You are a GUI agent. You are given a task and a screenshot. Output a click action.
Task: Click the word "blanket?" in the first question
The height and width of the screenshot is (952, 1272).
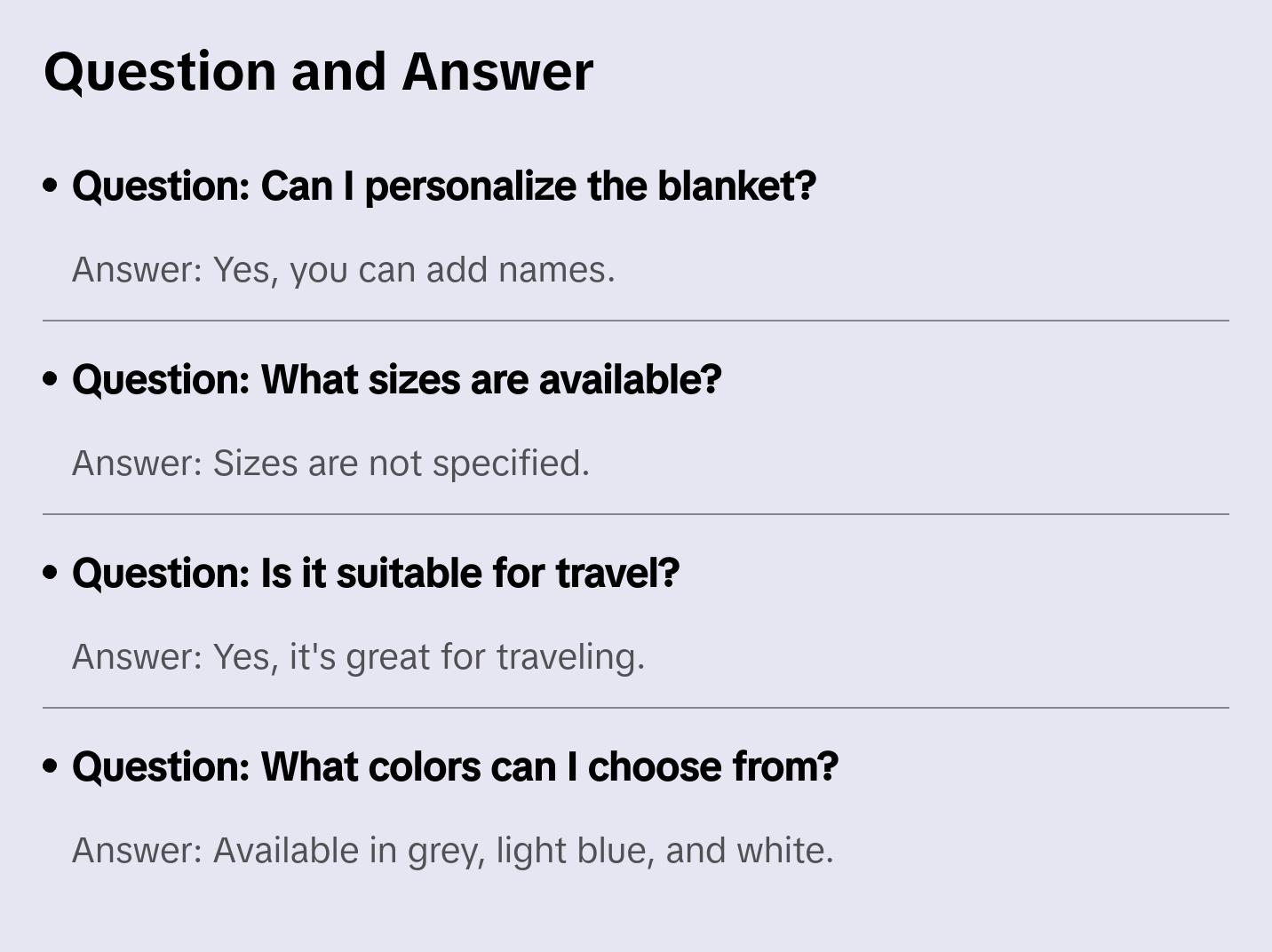click(x=736, y=186)
